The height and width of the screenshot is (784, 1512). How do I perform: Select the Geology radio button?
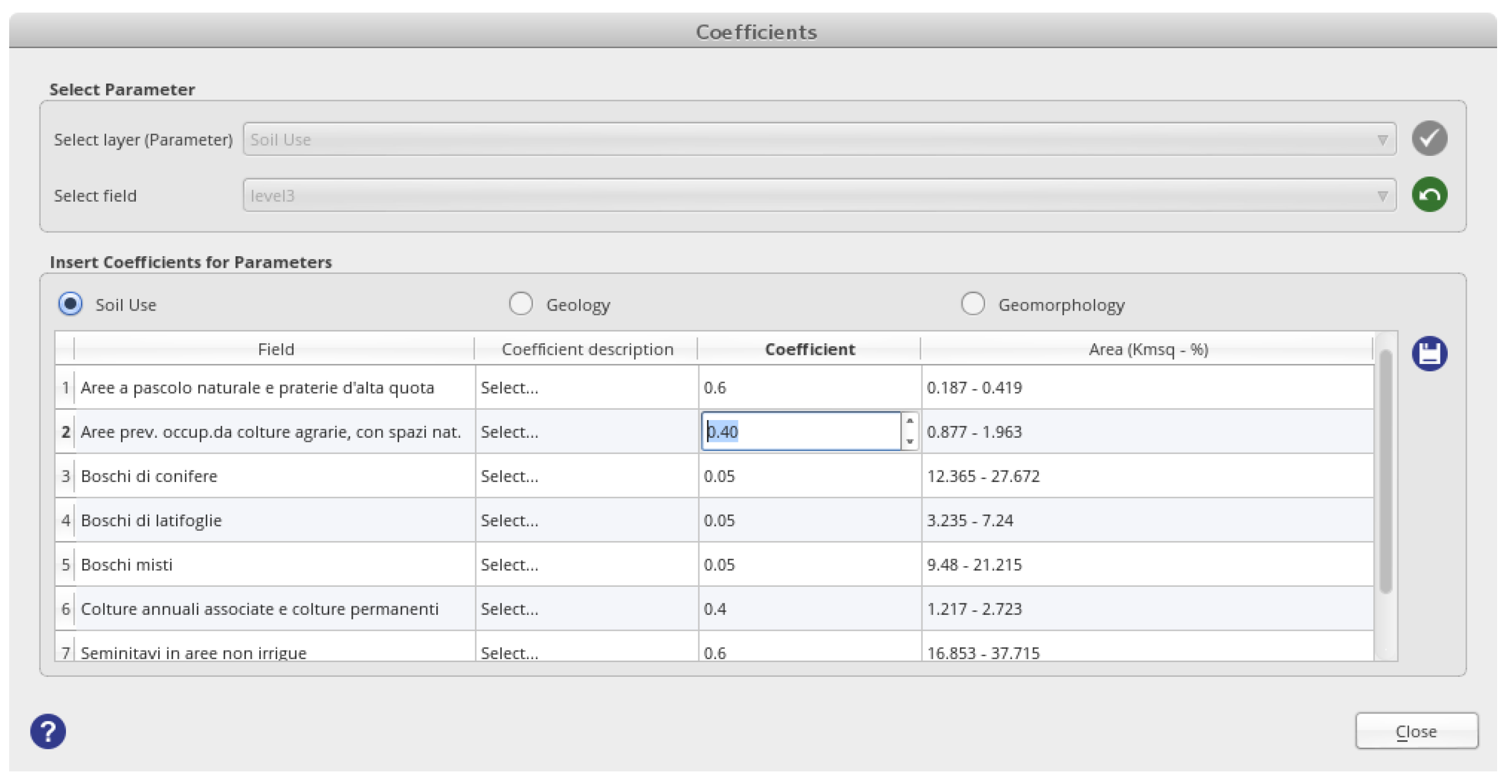tap(521, 304)
